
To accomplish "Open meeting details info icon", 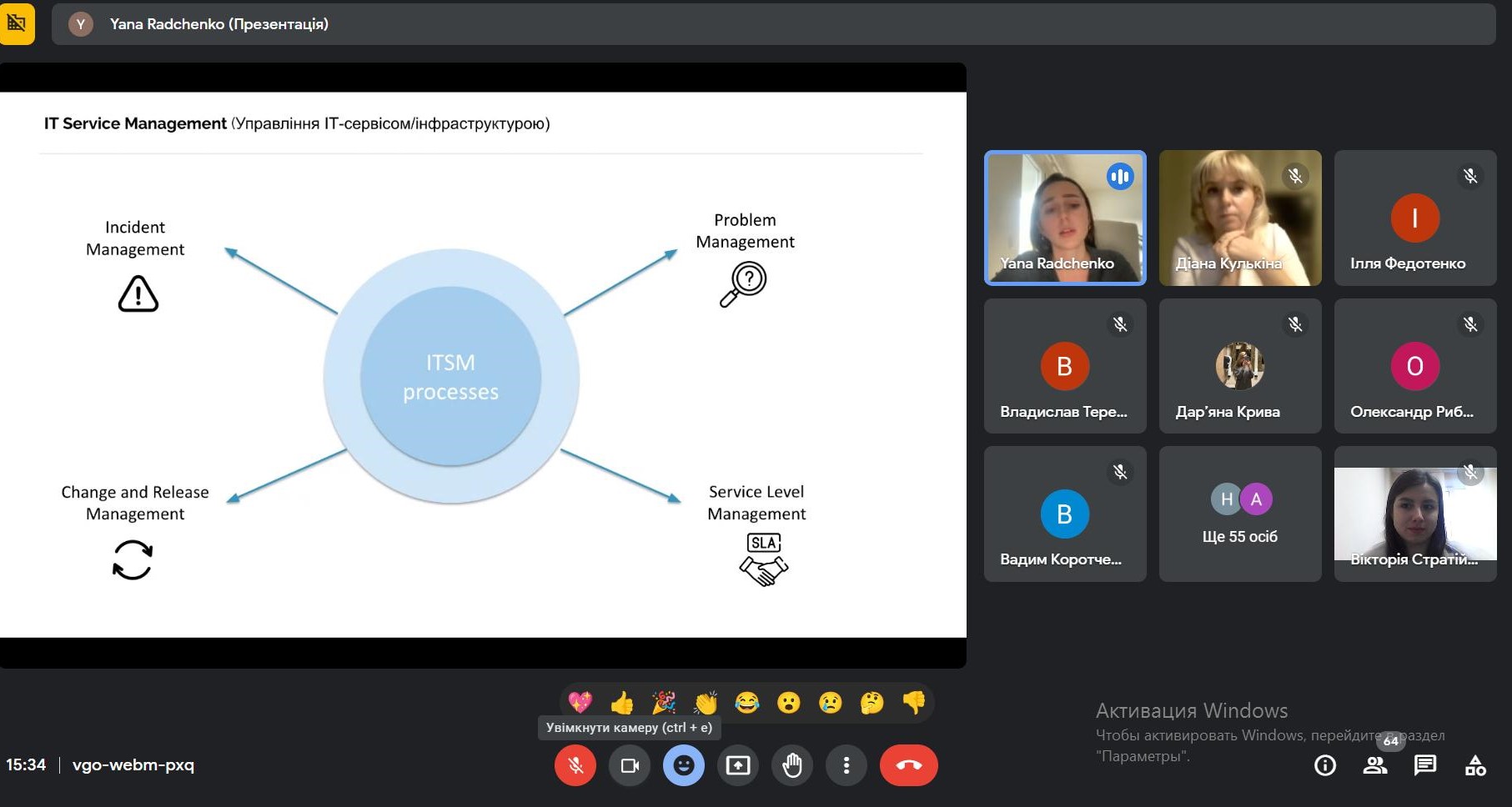I will point(1325,765).
